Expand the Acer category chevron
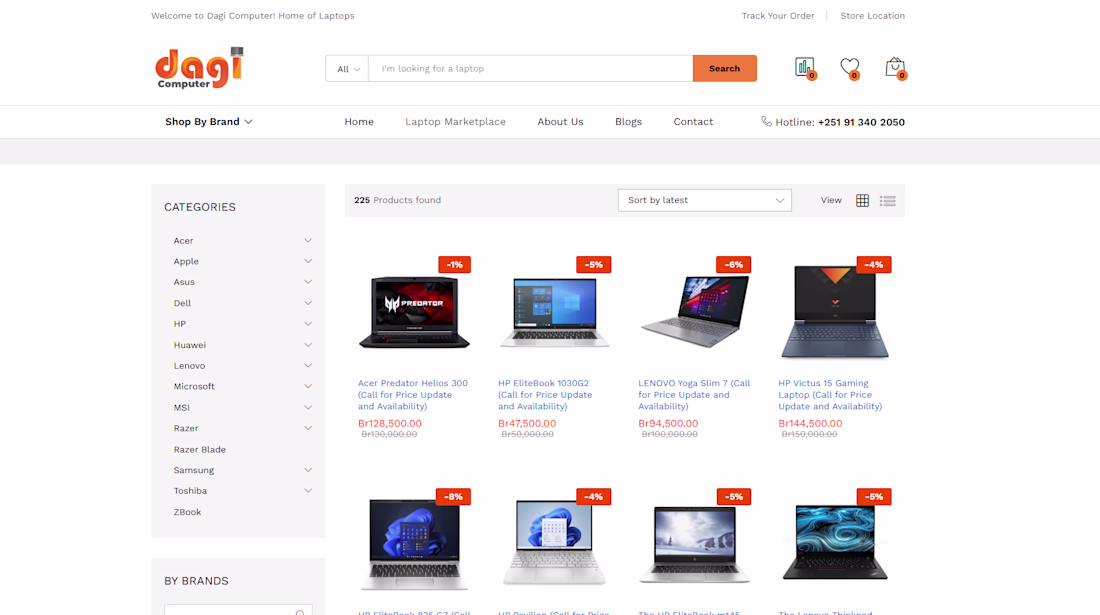Image resolution: width=1100 pixels, height=615 pixels. coord(308,241)
